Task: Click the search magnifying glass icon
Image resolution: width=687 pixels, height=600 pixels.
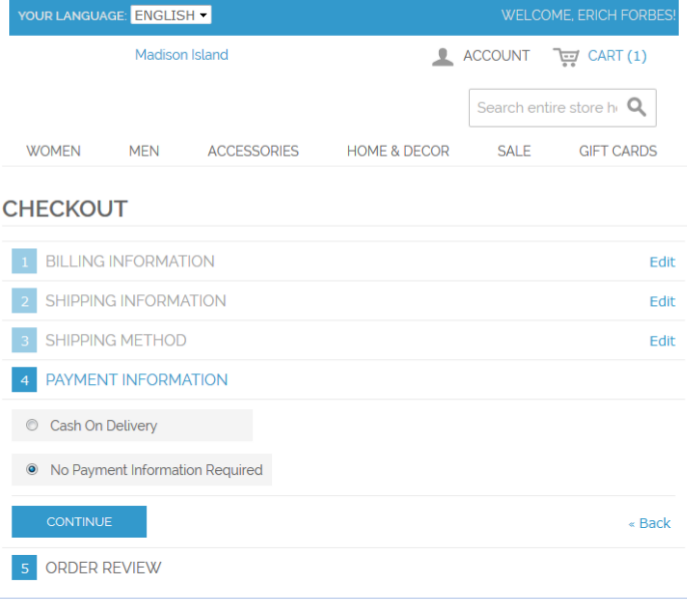Action: [x=636, y=107]
